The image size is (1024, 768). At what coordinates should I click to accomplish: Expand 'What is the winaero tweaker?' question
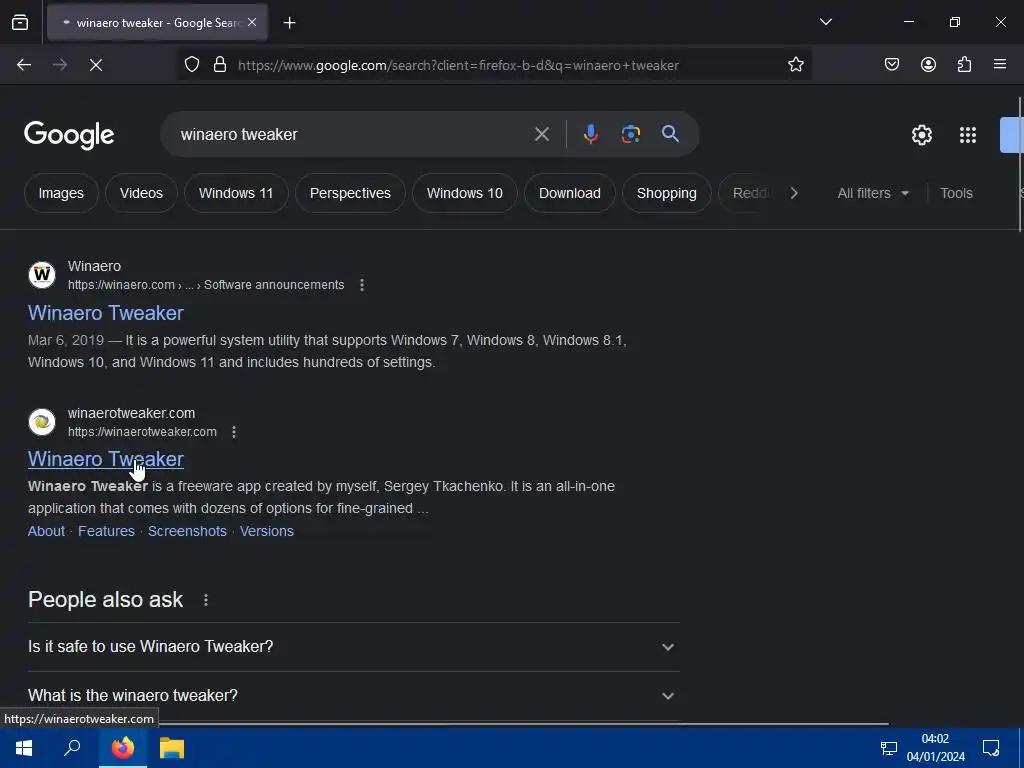point(353,696)
